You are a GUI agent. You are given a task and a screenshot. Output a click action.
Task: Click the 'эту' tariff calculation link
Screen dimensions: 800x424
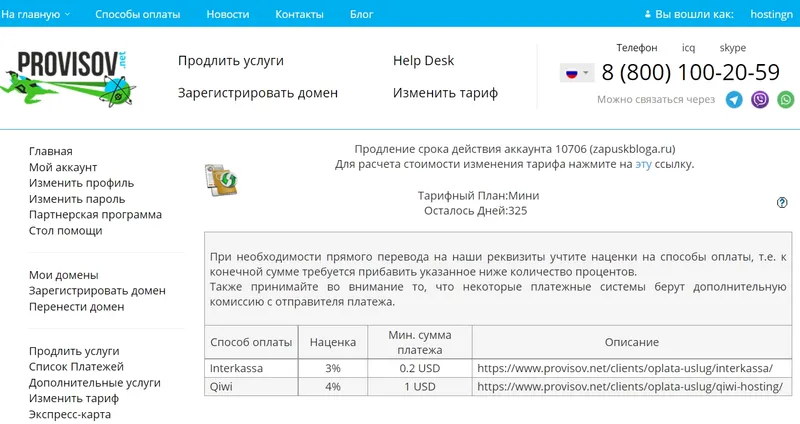(x=643, y=164)
